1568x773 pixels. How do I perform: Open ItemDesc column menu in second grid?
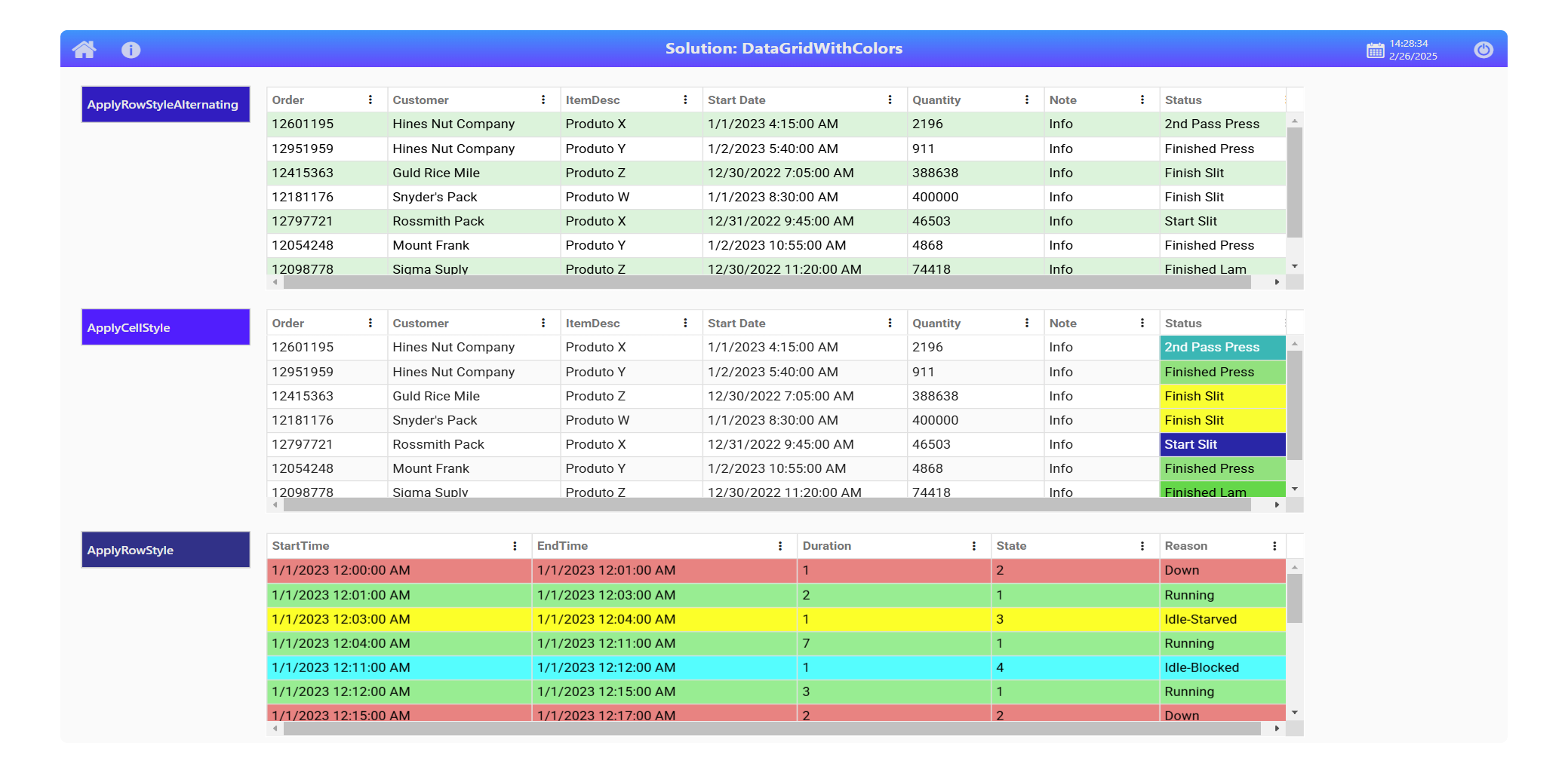tap(685, 323)
